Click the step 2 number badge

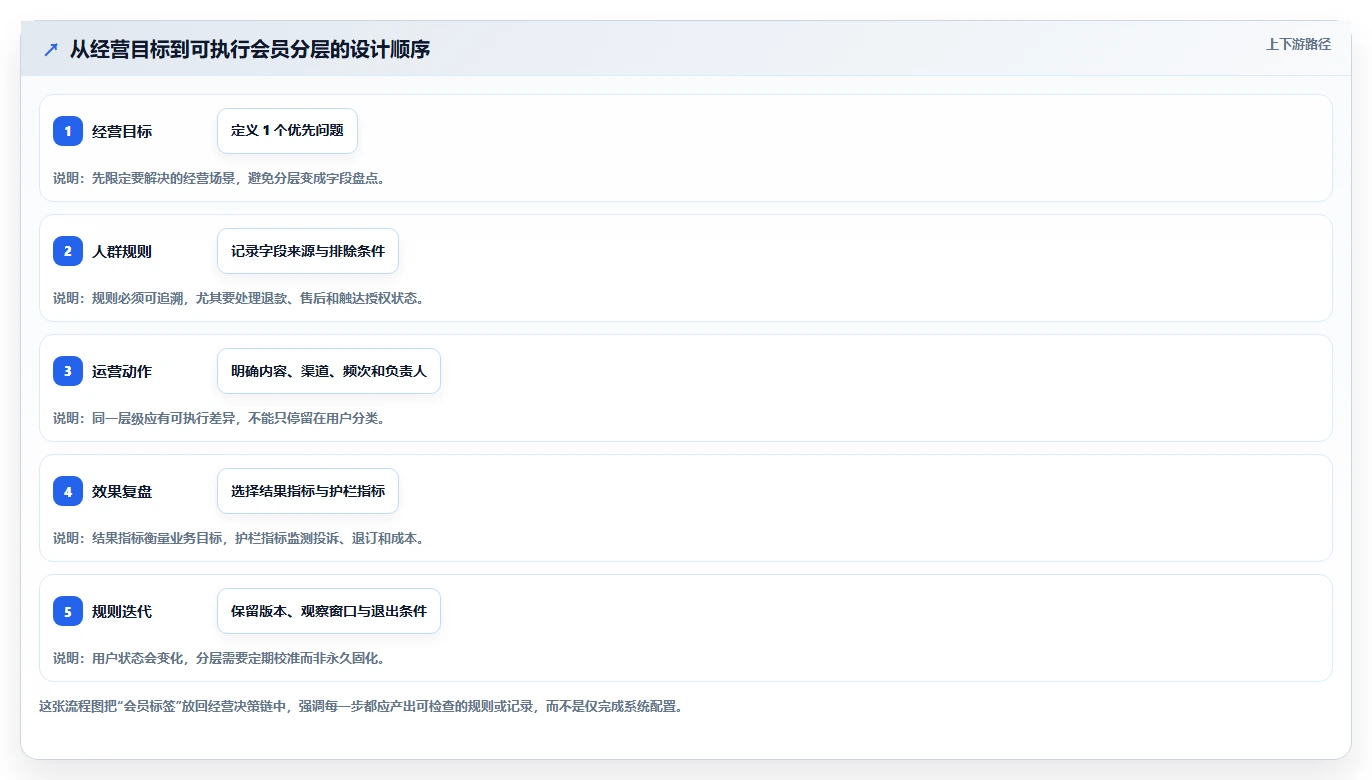click(68, 251)
